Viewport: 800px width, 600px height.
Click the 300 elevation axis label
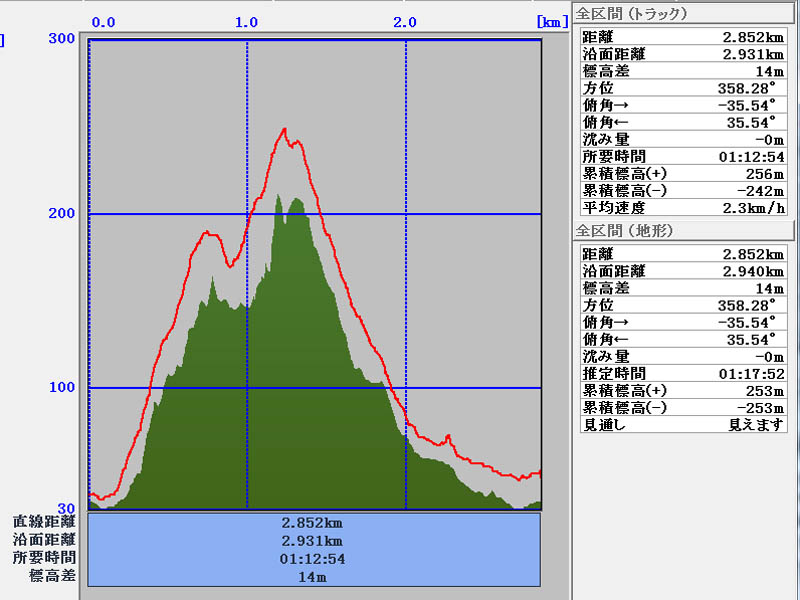[62, 39]
